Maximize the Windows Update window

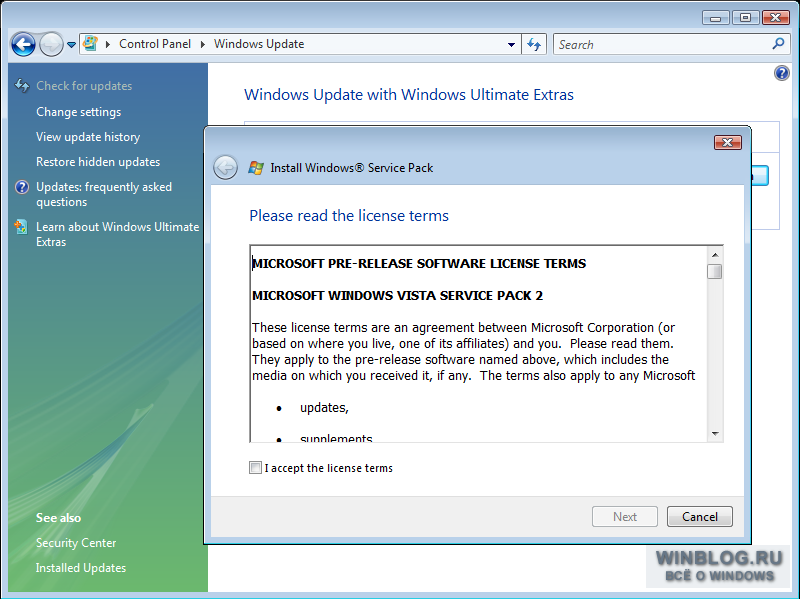click(745, 18)
